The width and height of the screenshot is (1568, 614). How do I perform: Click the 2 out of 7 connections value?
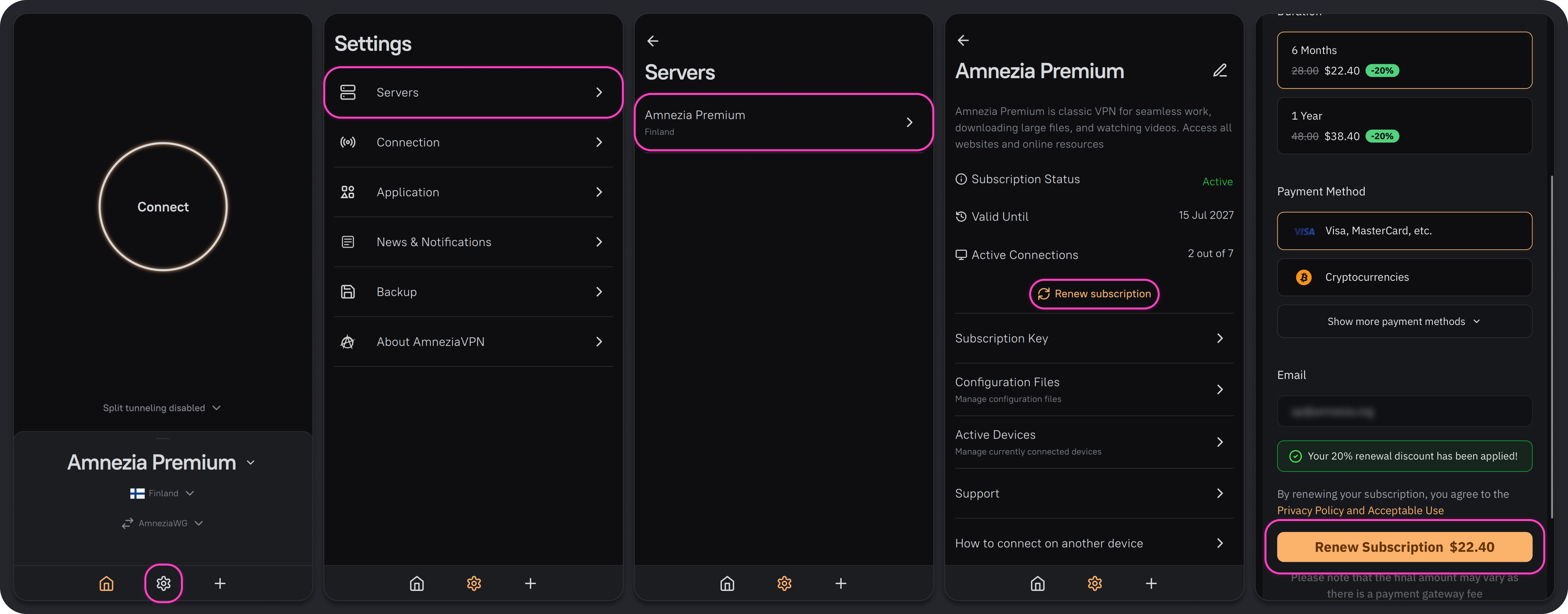click(x=1210, y=254)
